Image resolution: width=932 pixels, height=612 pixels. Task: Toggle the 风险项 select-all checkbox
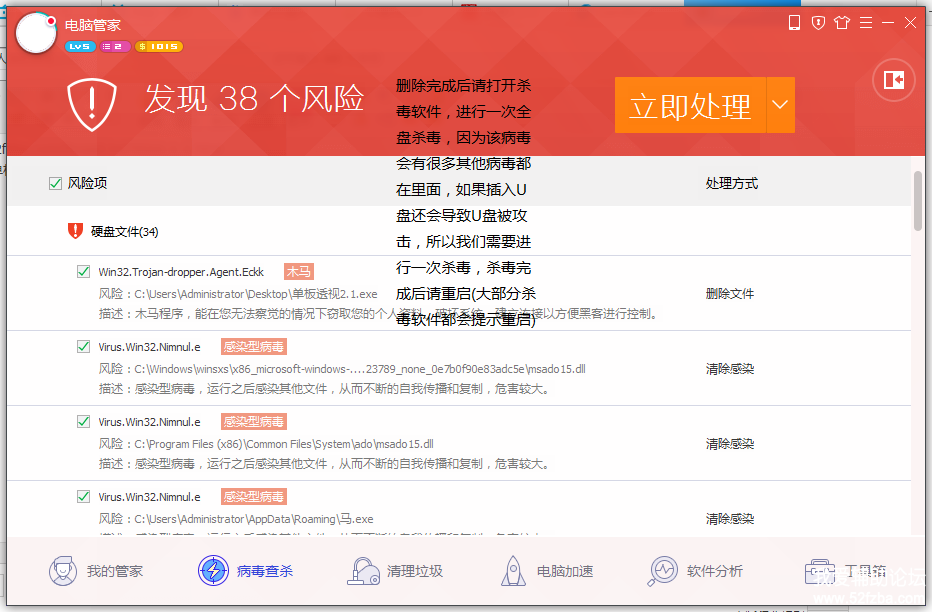pyautogui.click(x=55, y=184)
